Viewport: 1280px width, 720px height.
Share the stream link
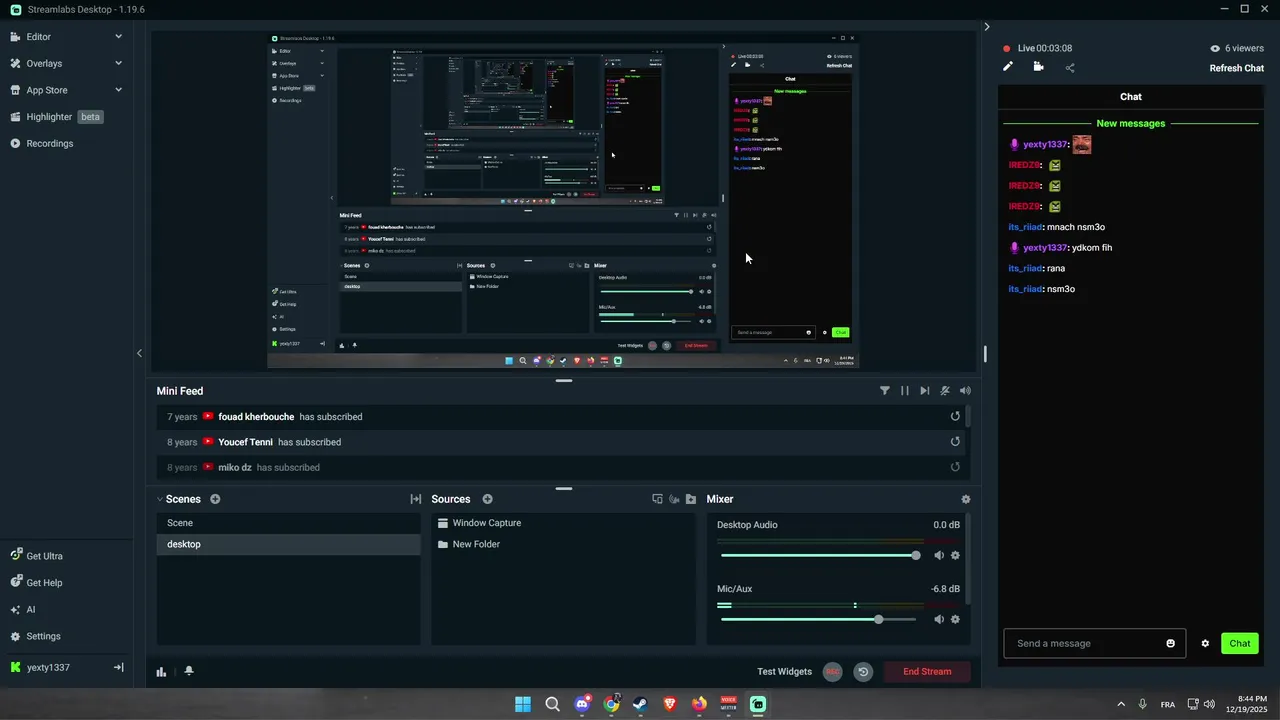(1070, 68)
